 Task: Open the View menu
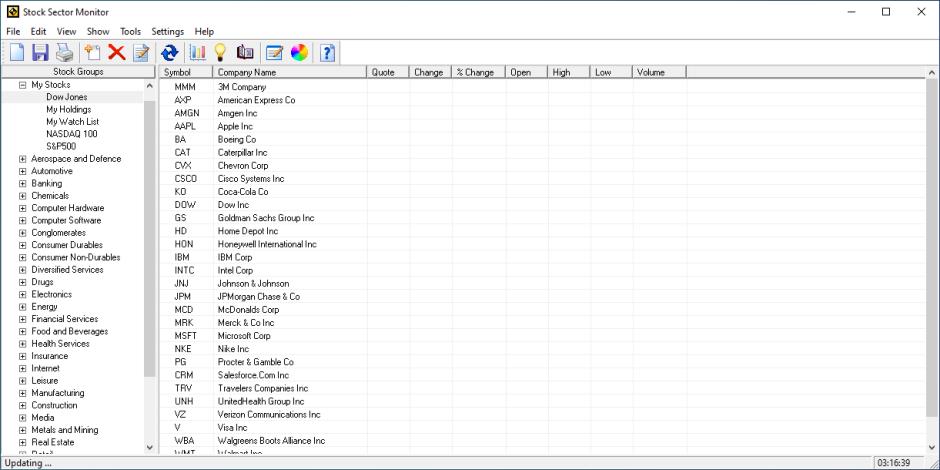tap(67, 32)
